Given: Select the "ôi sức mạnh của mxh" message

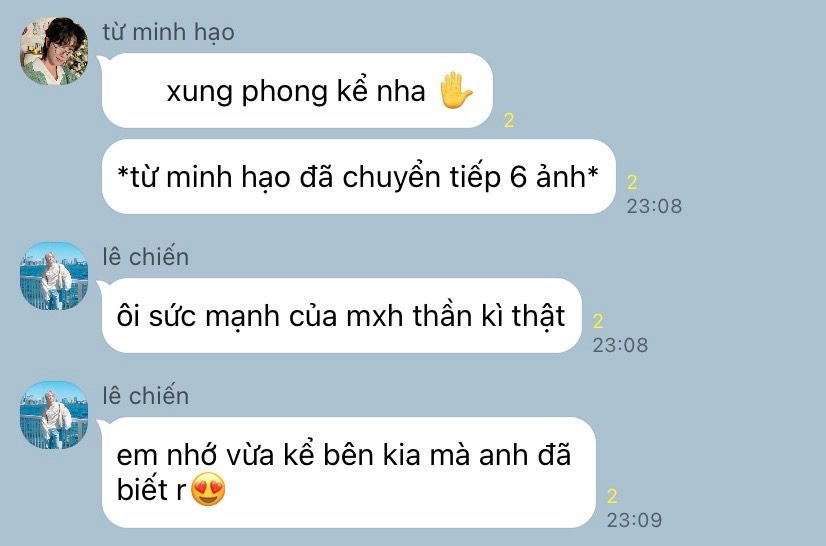Looking at the screenshot, I should click(x=341, y=316).
